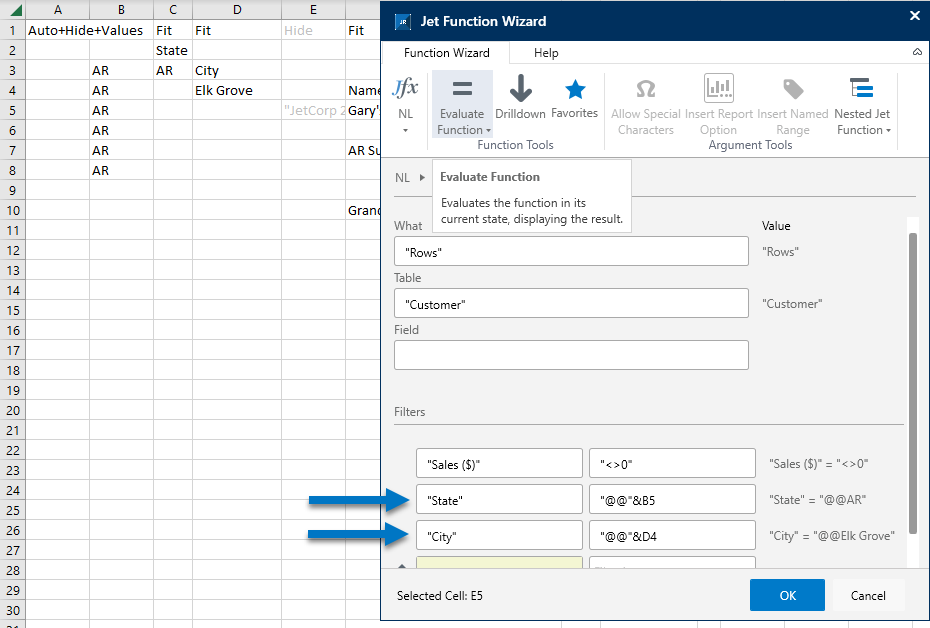
Task: Collapse the ribbon with the caret icon
Action: tap(917, 52)
